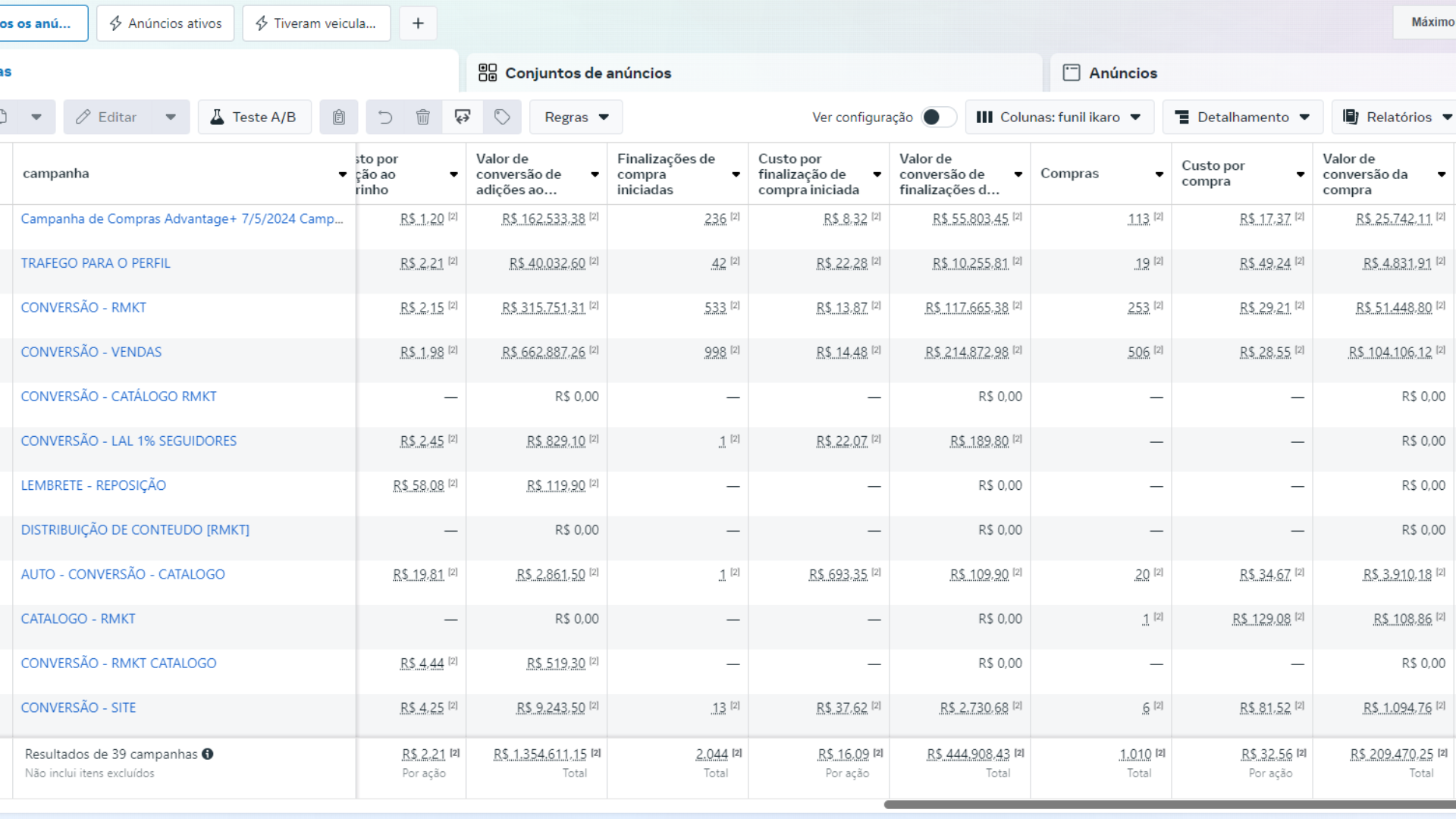Click the Teste A/B button
1456x819 pixels.
tap(255, 117)
